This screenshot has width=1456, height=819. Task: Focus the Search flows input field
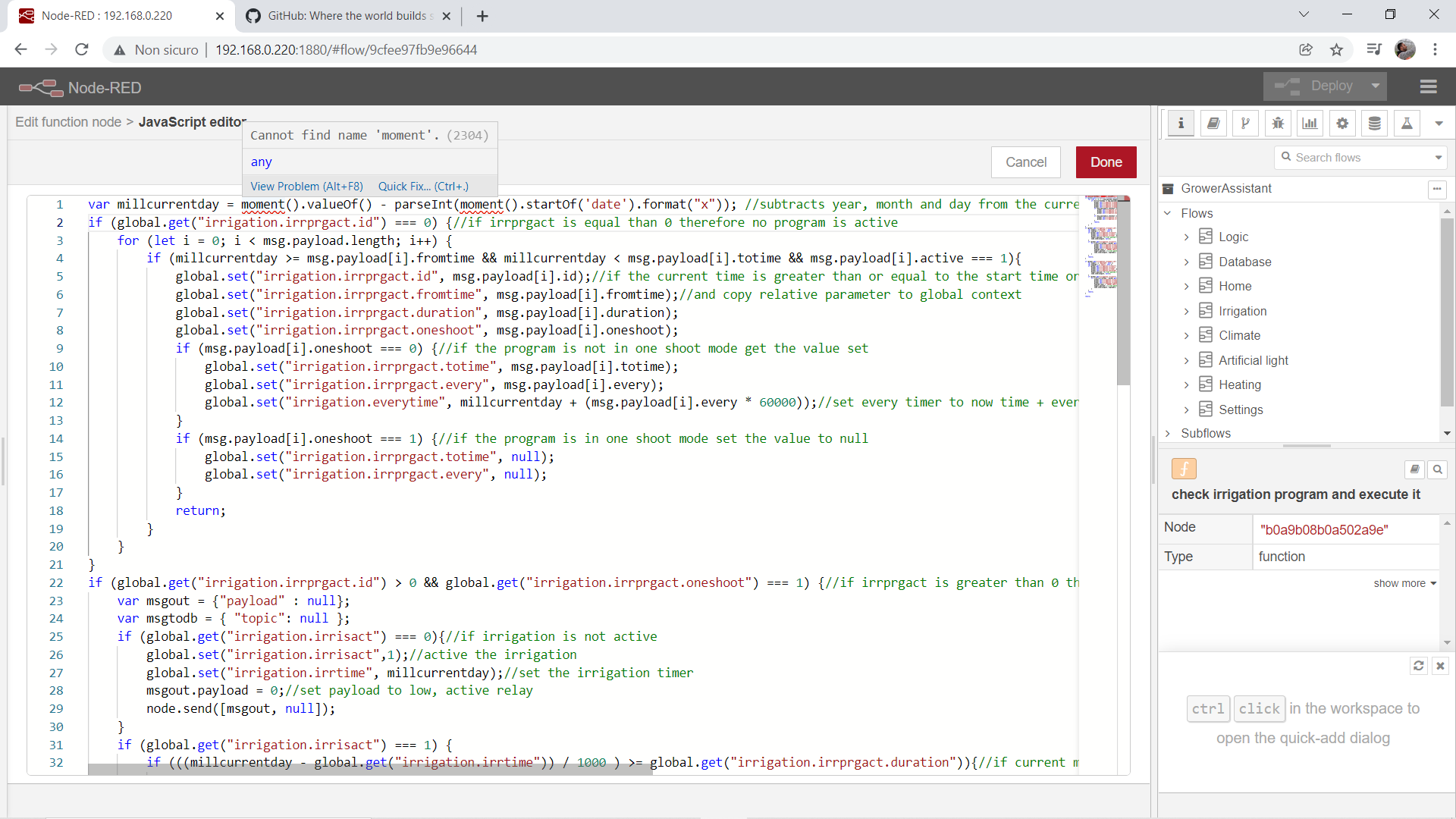[1360, 158]
